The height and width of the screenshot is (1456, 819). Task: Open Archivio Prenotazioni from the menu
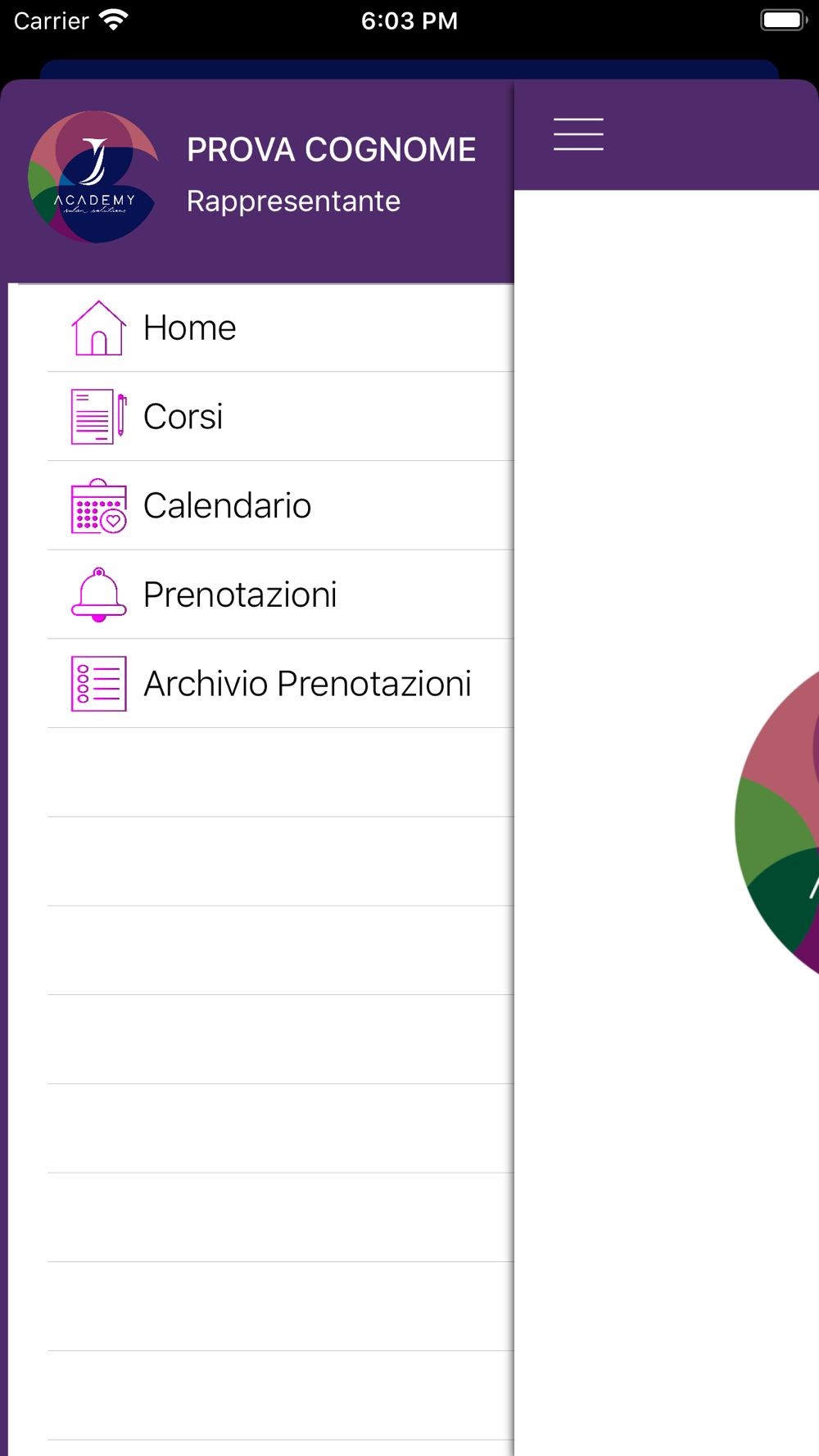307,684
